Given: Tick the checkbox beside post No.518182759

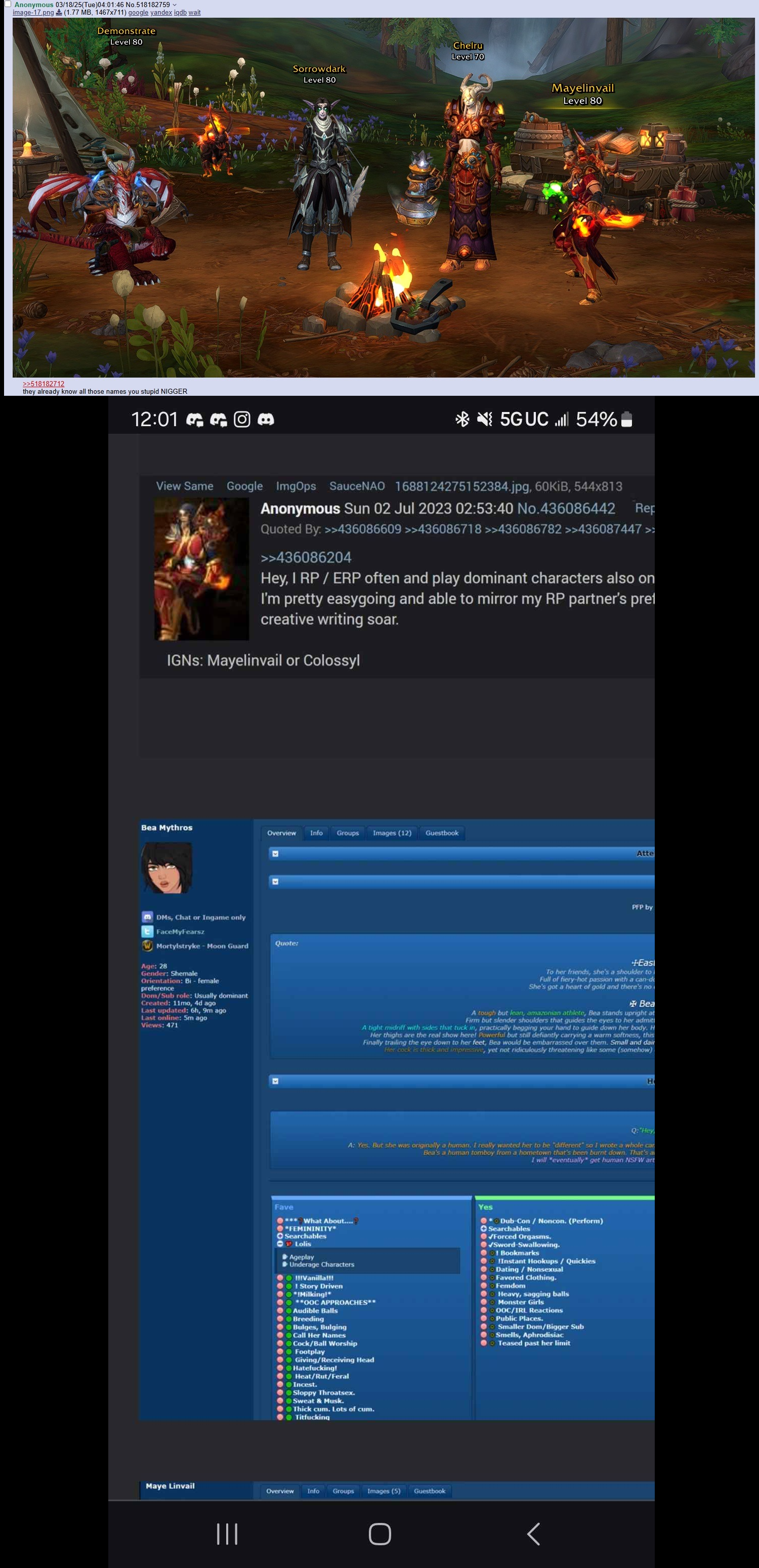Looking at the screenshot, I should click(8, 4).
